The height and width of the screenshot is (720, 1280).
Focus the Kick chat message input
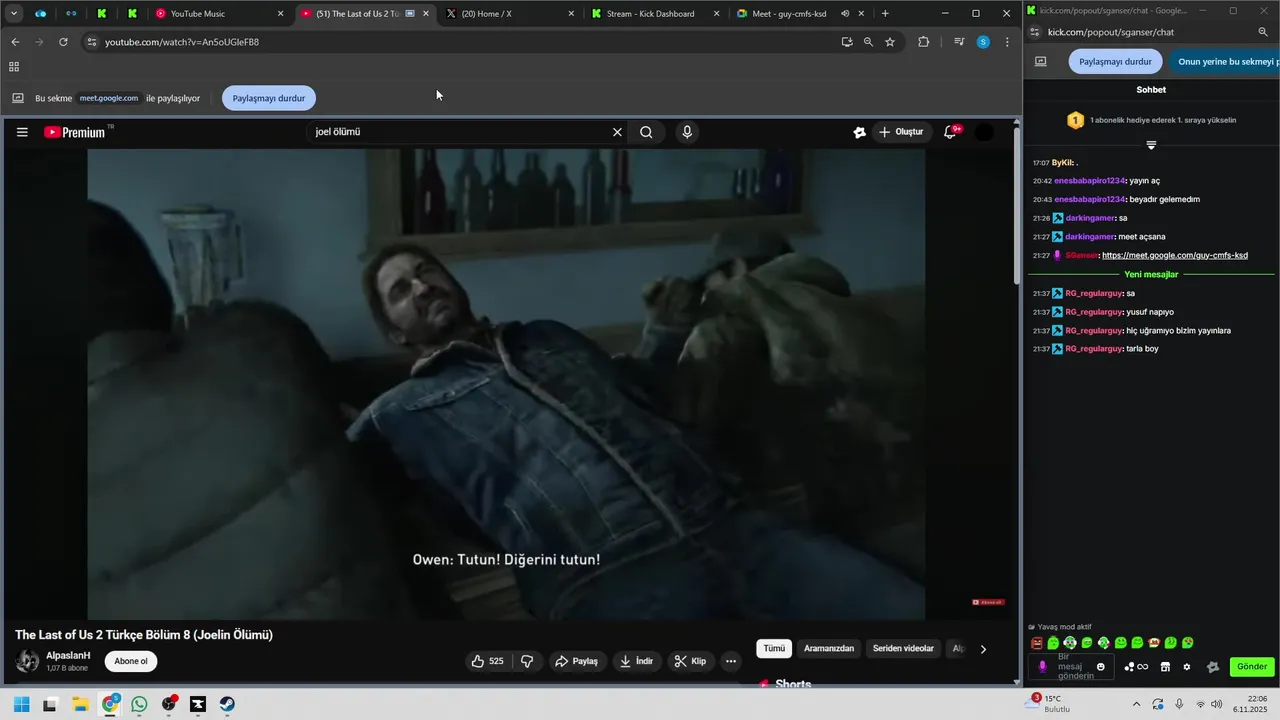[1069, 667]
